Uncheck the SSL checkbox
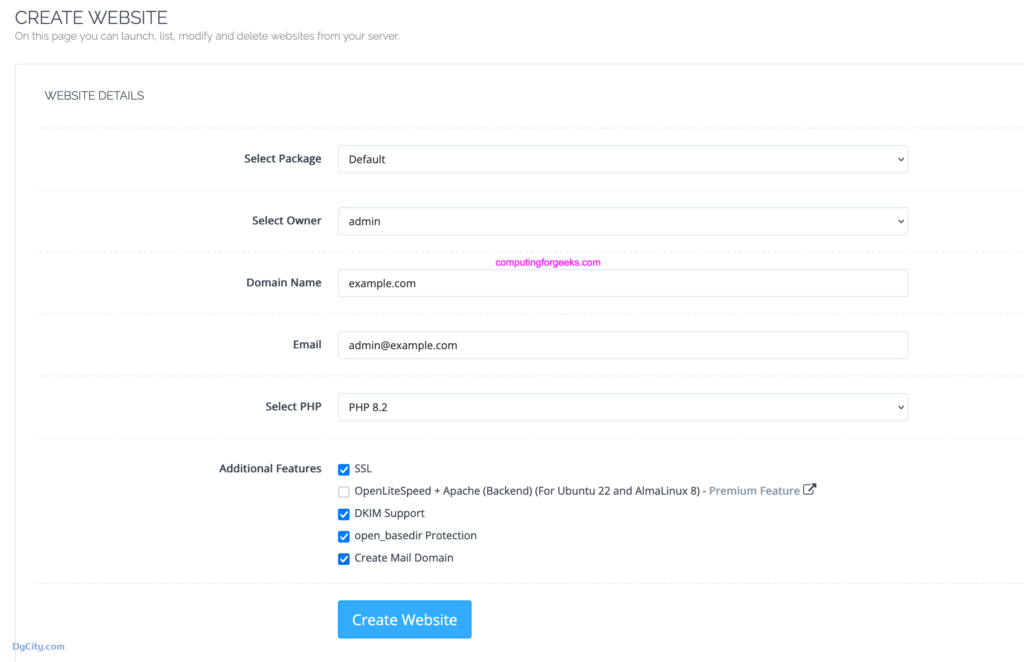1024x662 pixels. pos(344,469)
